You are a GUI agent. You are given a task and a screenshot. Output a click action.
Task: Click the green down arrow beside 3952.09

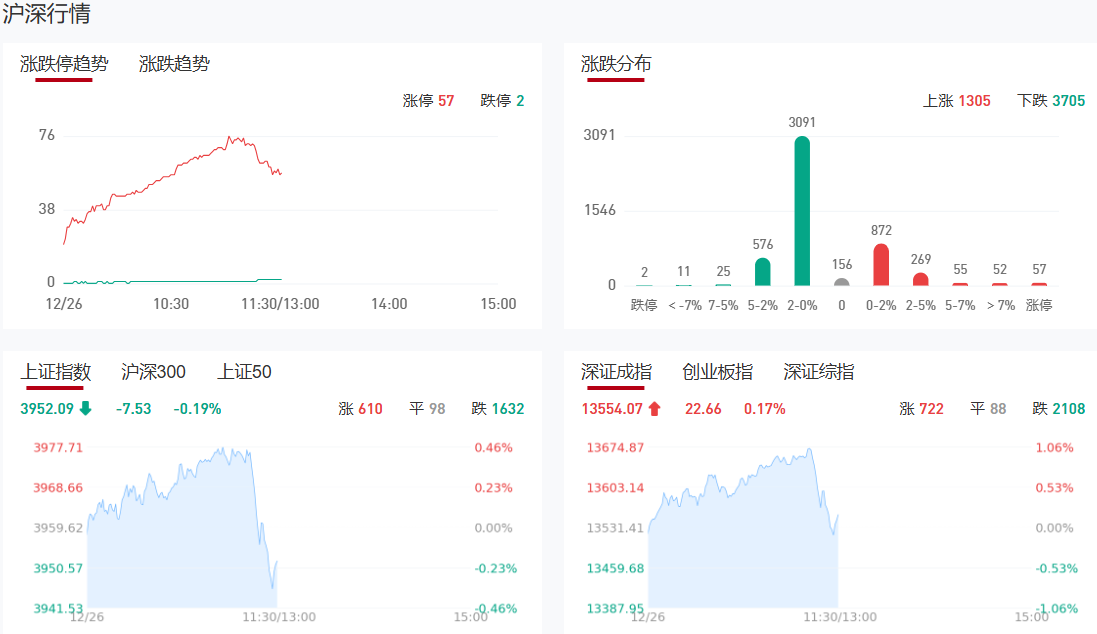tap(86, 408)
